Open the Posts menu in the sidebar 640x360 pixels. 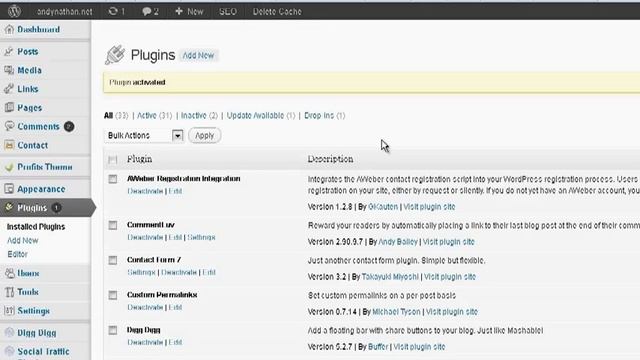click(x=28, y=51)
